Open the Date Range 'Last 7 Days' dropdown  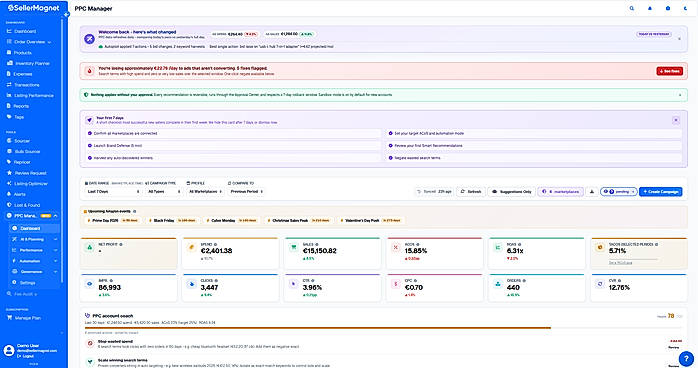[113, 191]
